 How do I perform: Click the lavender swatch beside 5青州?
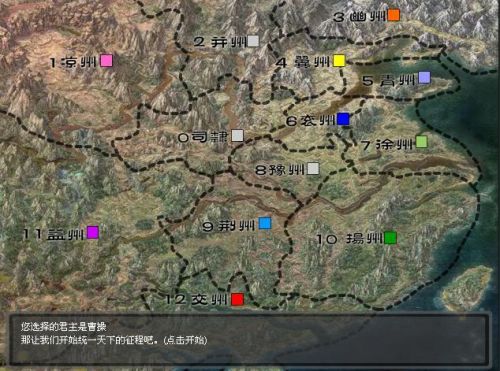coord(424,77)
